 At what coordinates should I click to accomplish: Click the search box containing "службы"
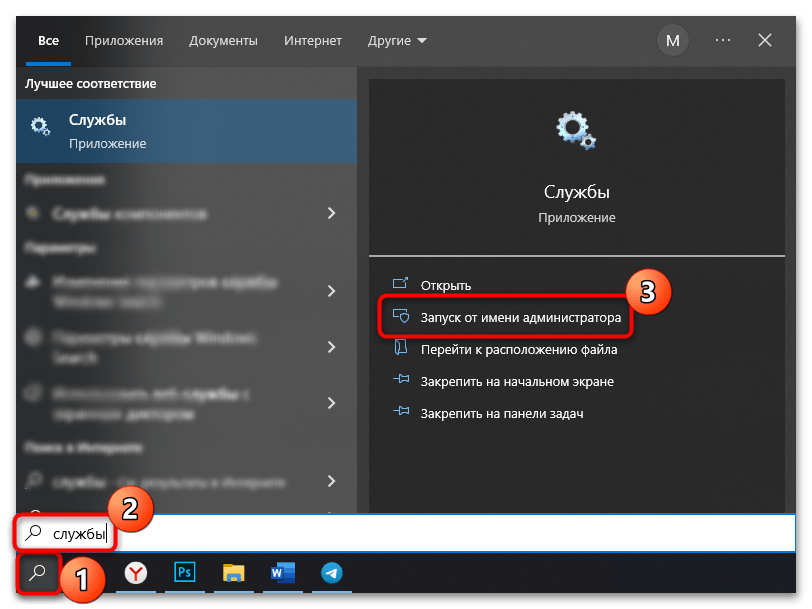[x=400, y=534]
